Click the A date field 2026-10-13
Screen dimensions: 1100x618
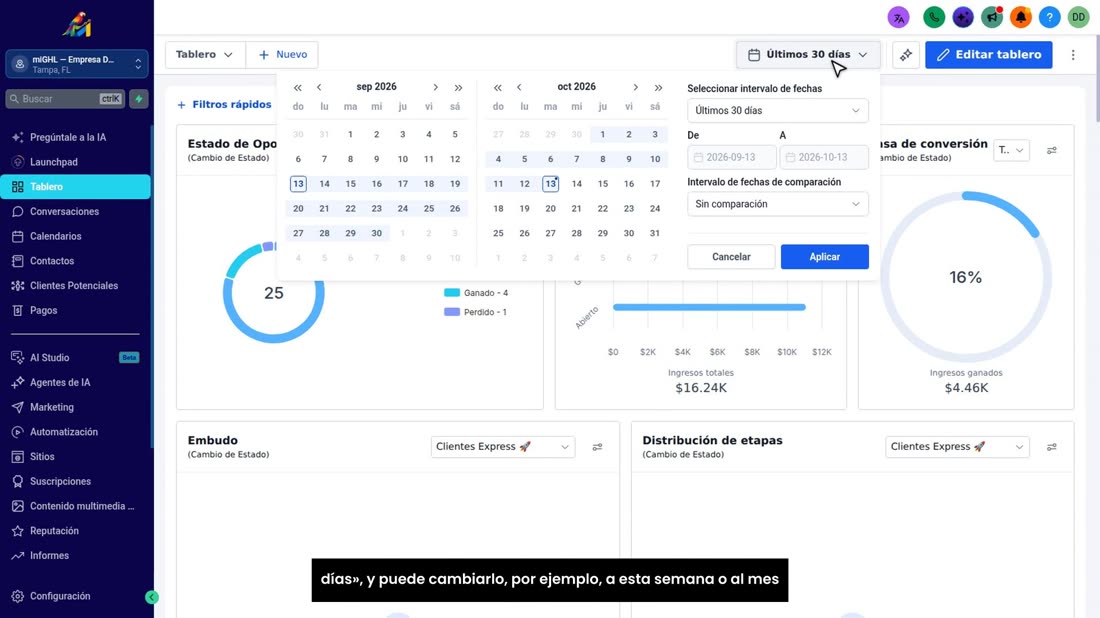pos(824,157)
